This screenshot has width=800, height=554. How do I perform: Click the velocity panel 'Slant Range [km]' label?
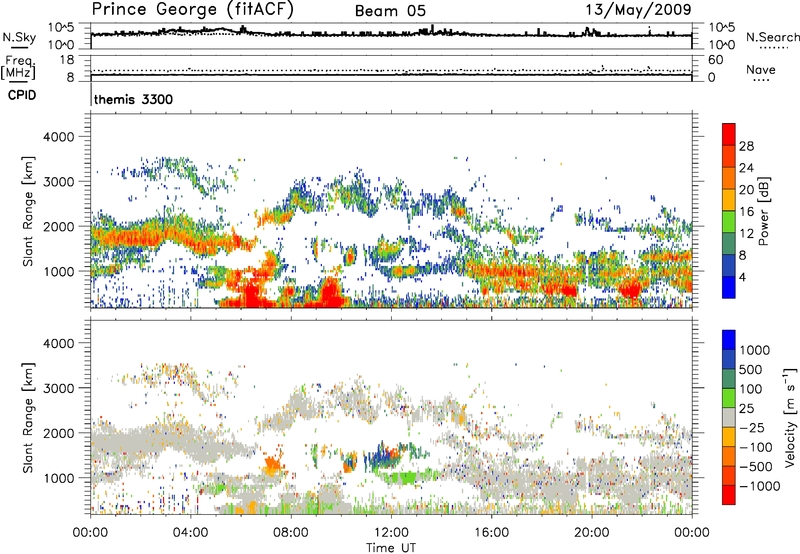tap(28, 417)
